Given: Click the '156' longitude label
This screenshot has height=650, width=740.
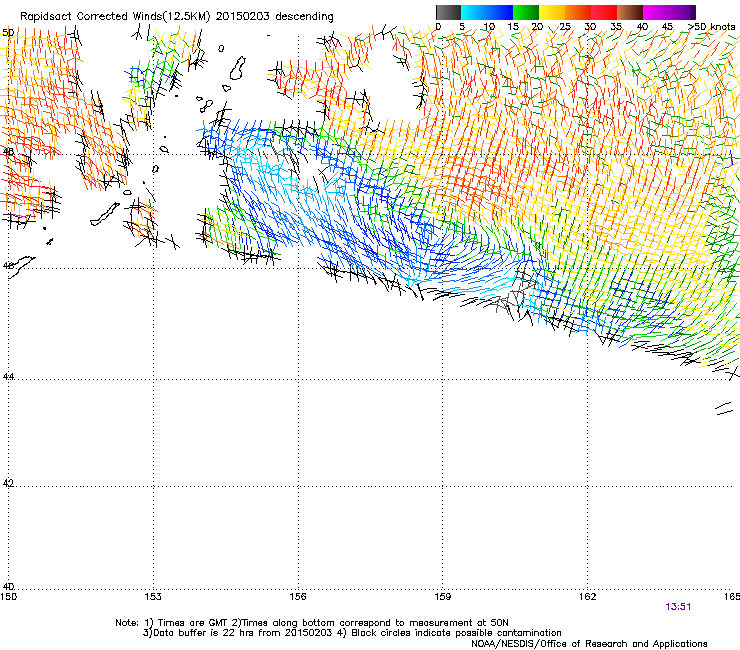Looking at the screenshot, I should click(298, 597).
